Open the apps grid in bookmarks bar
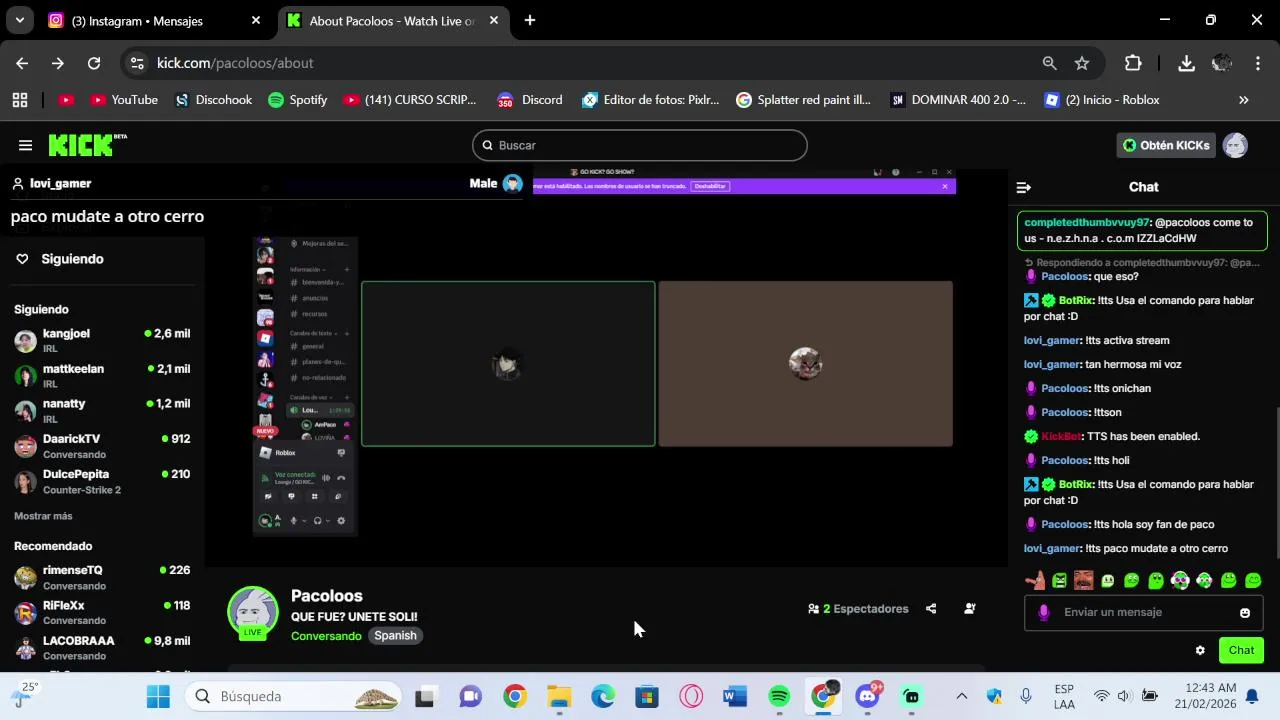The image size is (1280, 720). 20,100
